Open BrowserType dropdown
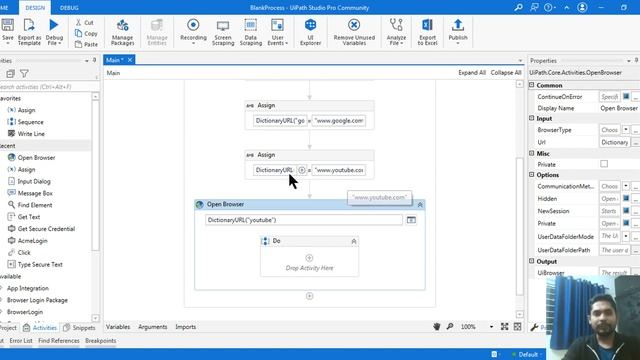The height and width of the screenshot is (360, 640). [626, 130]
